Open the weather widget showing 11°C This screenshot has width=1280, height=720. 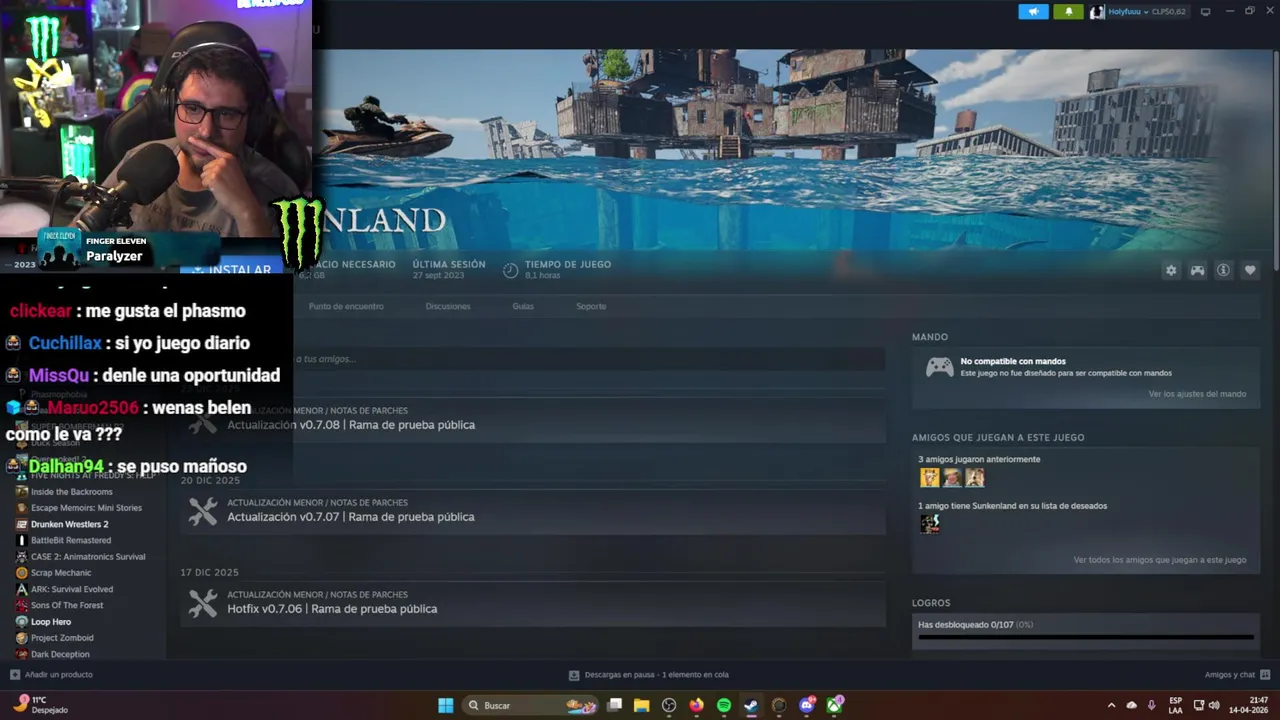pyautogui.click(x=40, y=705)
